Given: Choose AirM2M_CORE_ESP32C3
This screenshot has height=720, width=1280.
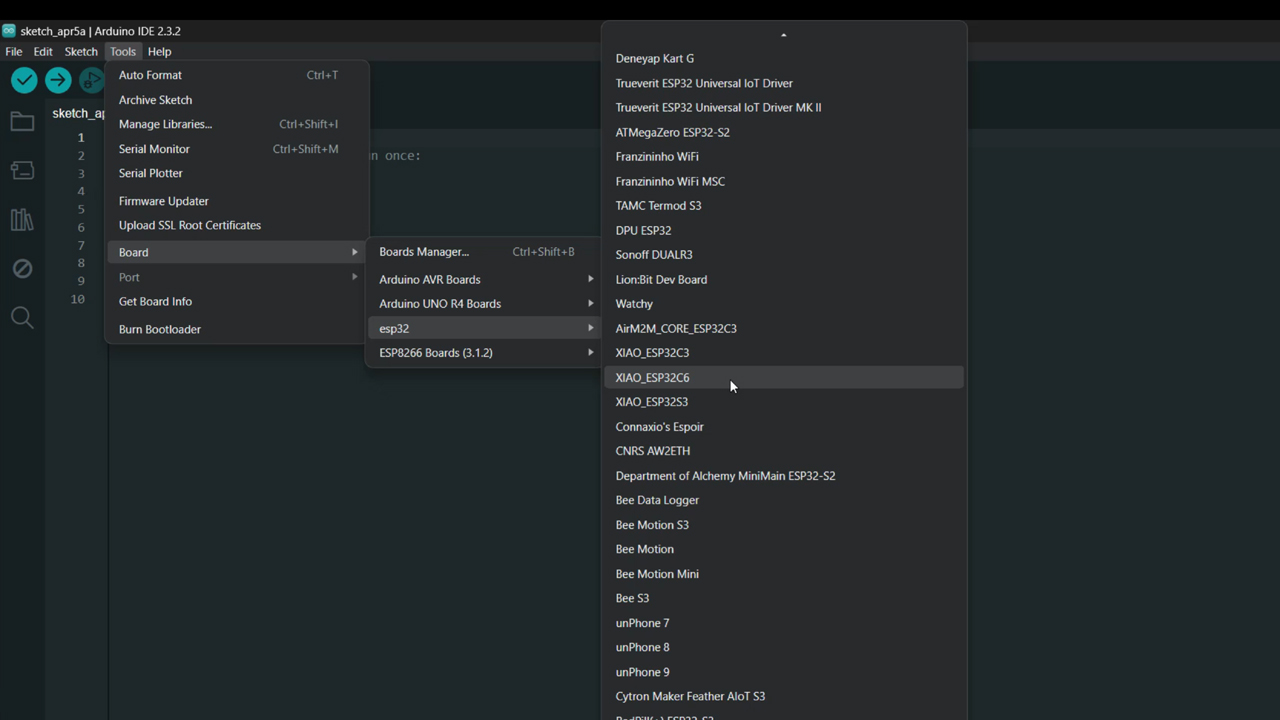Looking at the screenshot, I should pyautogui.click(x=784, y=328).
